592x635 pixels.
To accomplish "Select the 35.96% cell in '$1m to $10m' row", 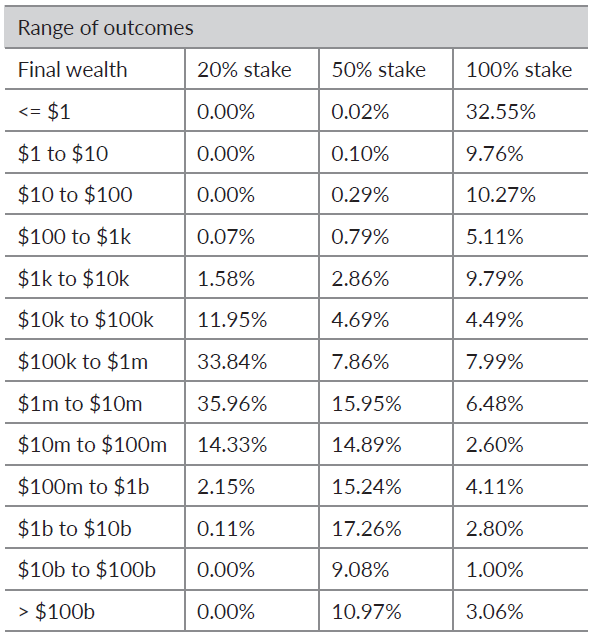I will 232,404.
